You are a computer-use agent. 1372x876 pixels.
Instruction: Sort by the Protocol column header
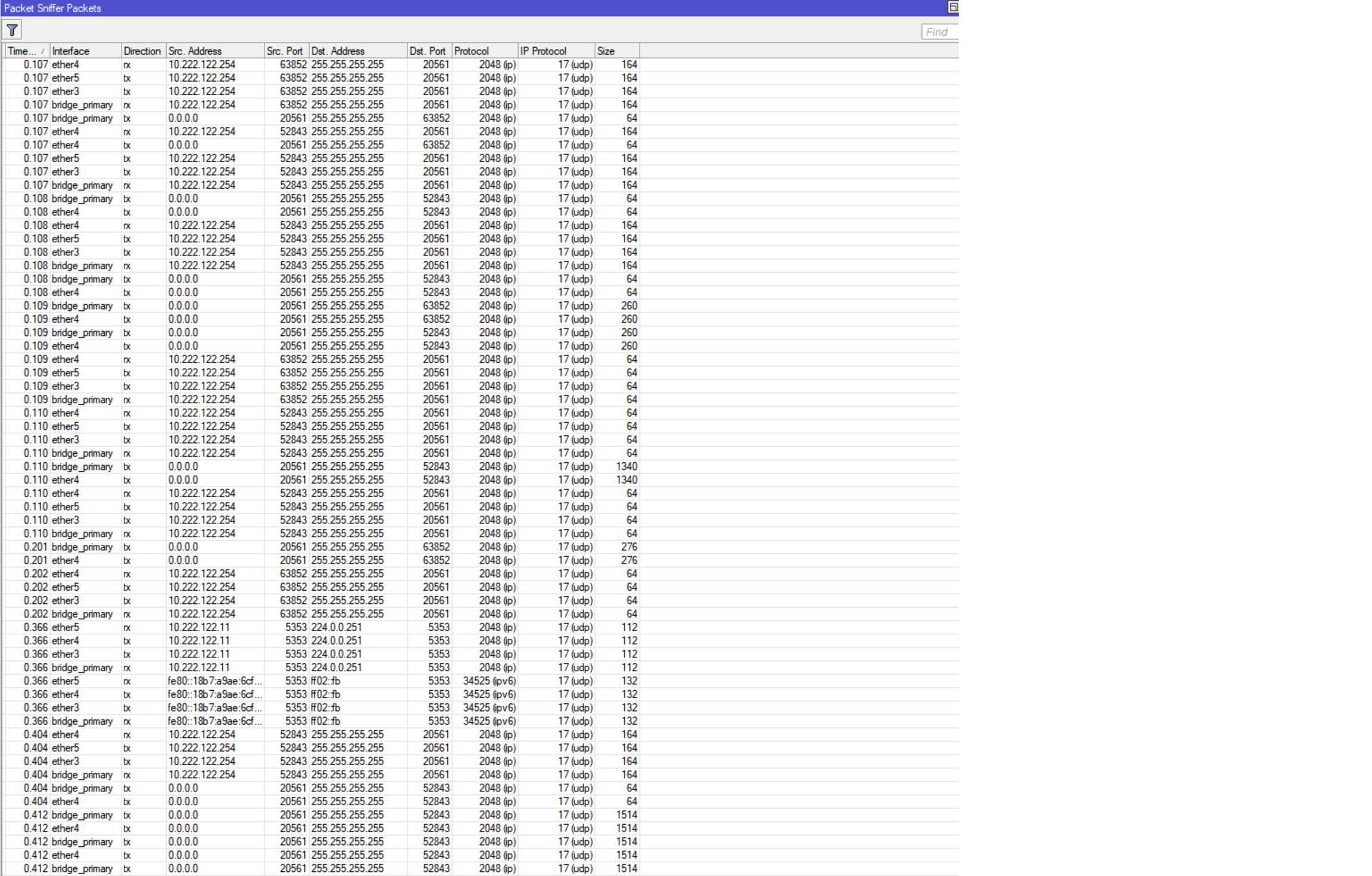(x=485, y=51)
